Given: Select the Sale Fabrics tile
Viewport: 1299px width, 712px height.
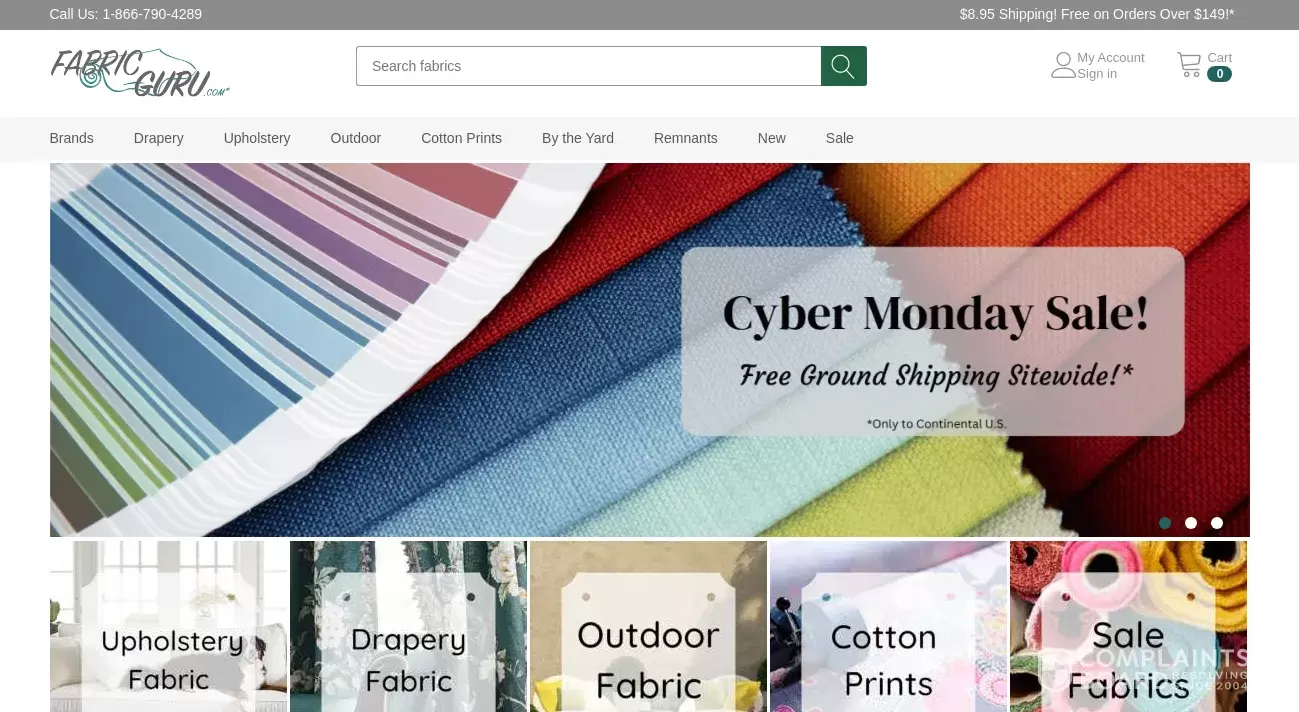Looking at the screenshot, I should [1128, 627].
